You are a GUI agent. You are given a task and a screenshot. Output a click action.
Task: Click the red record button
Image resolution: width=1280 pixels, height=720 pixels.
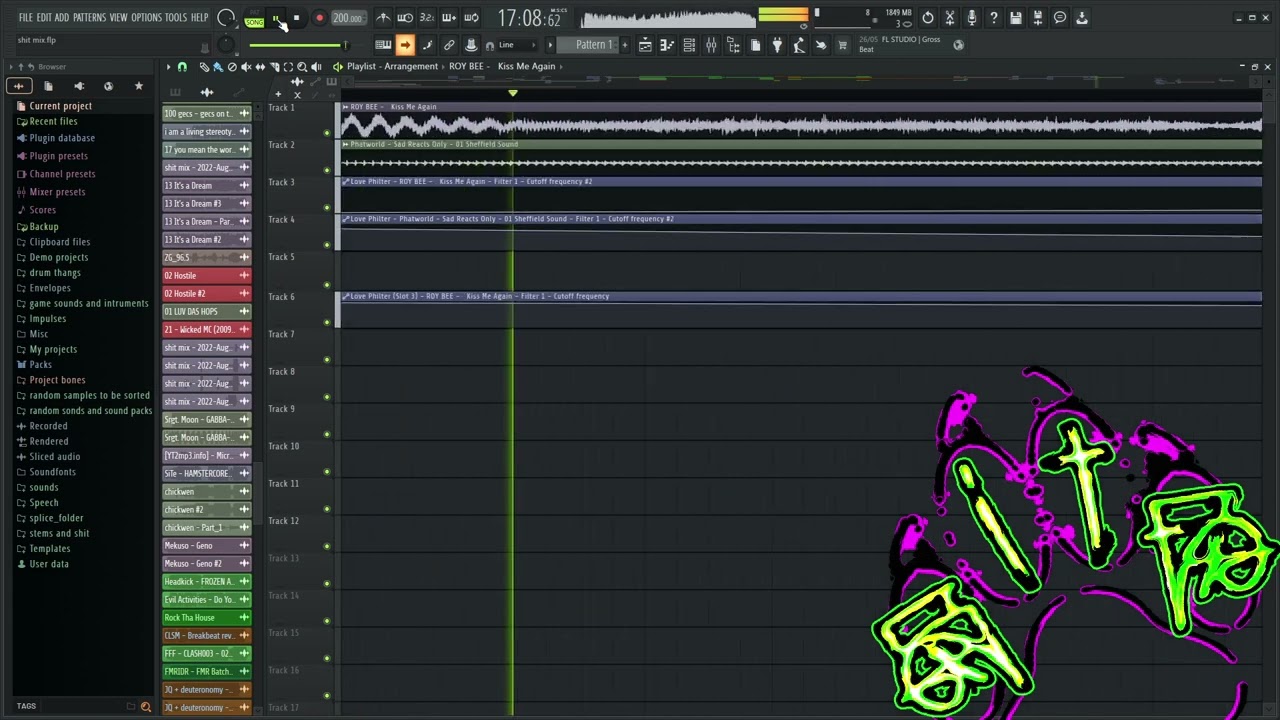[319, 18]
